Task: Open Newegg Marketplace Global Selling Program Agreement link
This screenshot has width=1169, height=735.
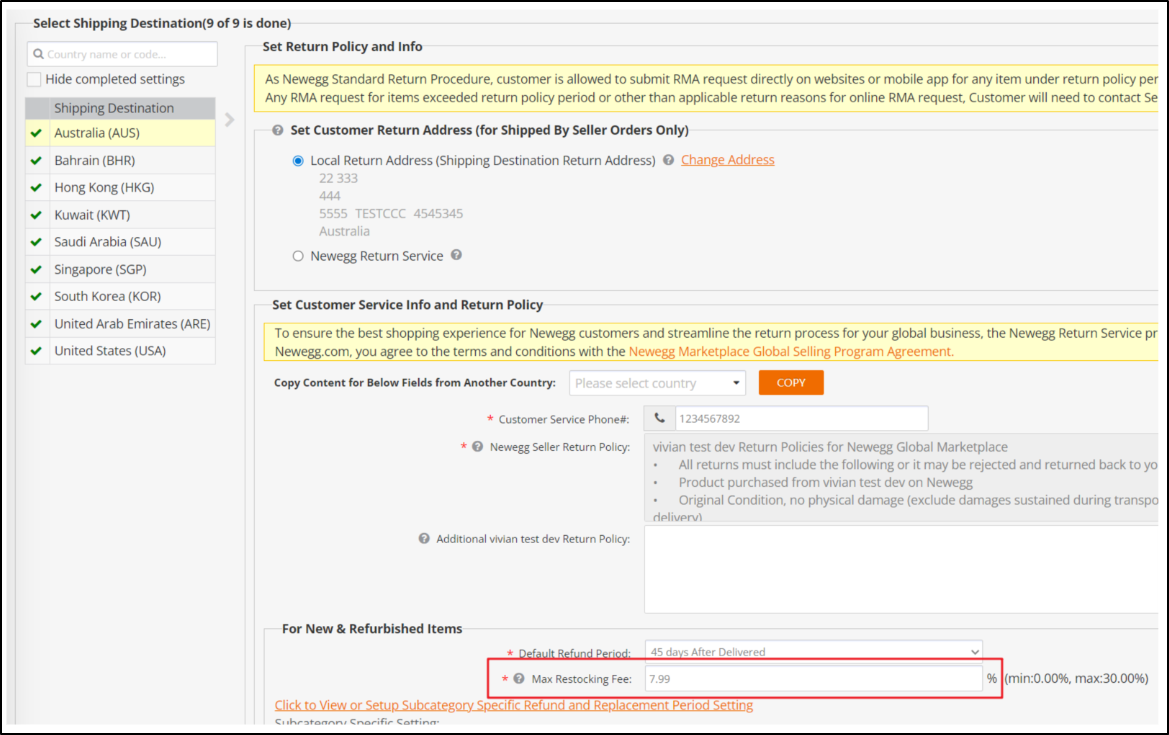Action: pyautogui.click(x=790, y=351)
